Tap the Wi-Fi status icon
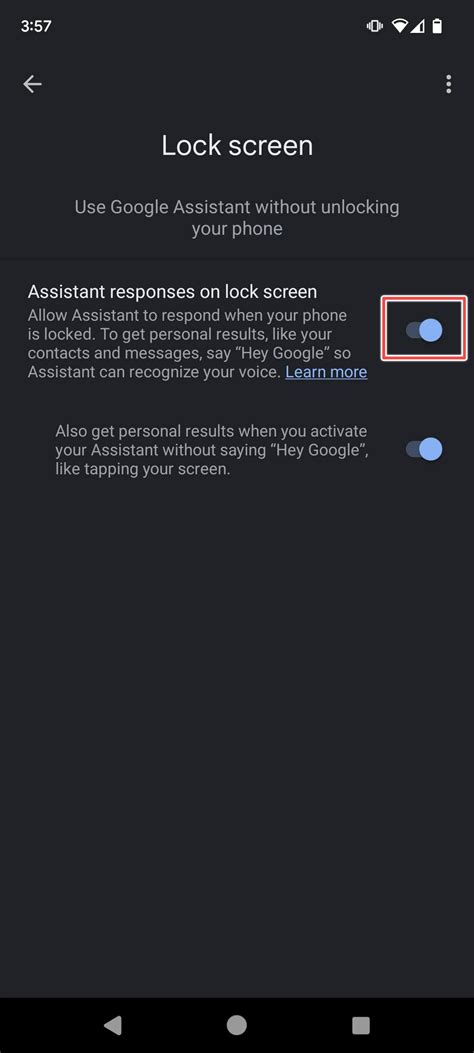Screen dimensions: 474x1053 [400, 26]
